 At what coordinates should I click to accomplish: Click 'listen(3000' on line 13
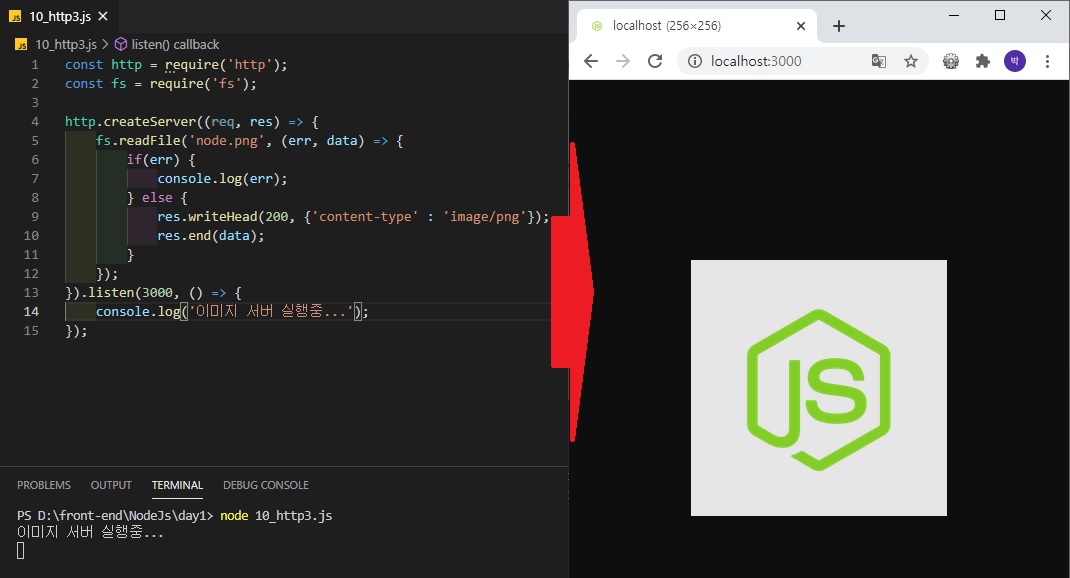pos(130,293)
